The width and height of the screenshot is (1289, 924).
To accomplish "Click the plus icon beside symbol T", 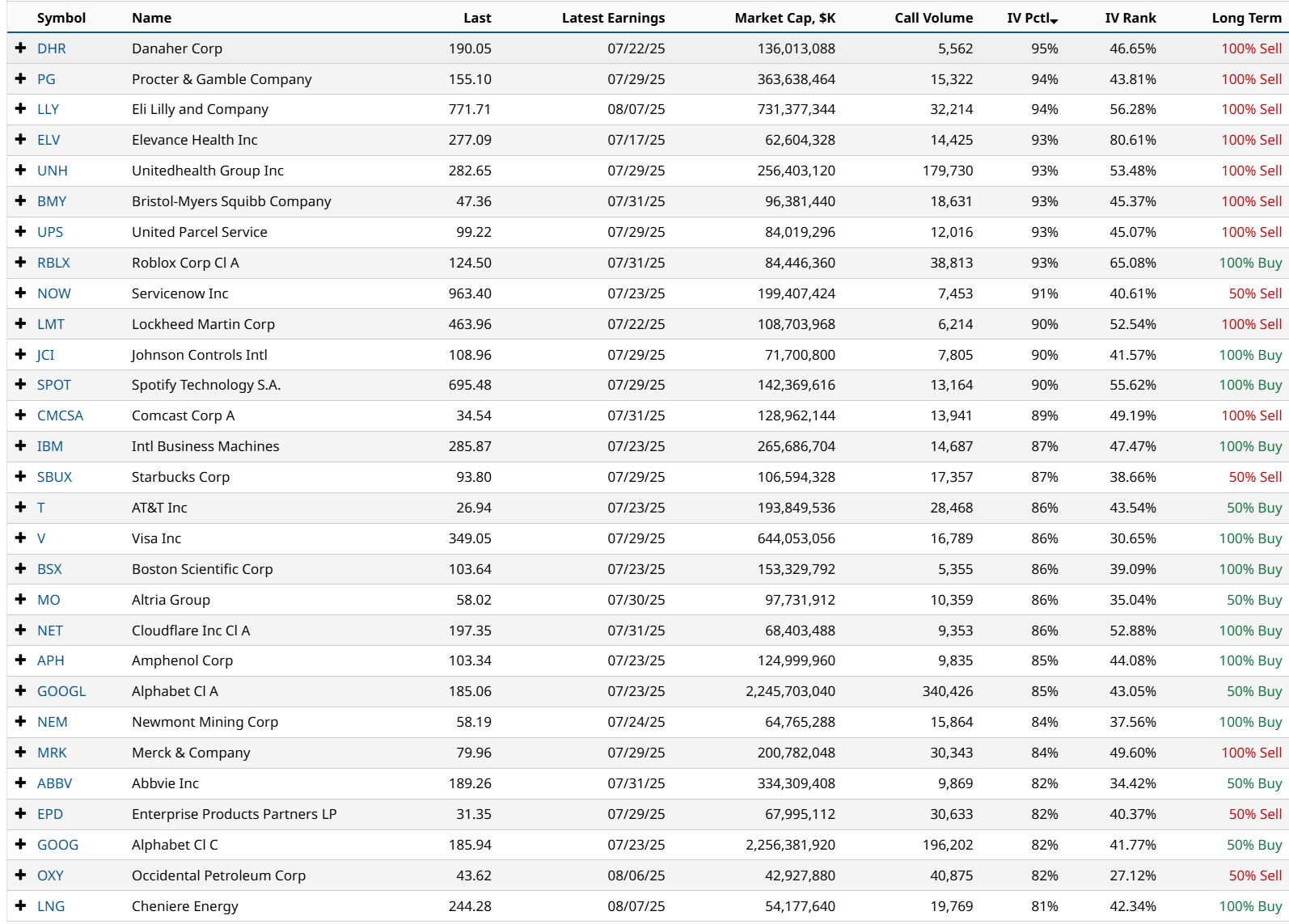I will click(21, 508).
